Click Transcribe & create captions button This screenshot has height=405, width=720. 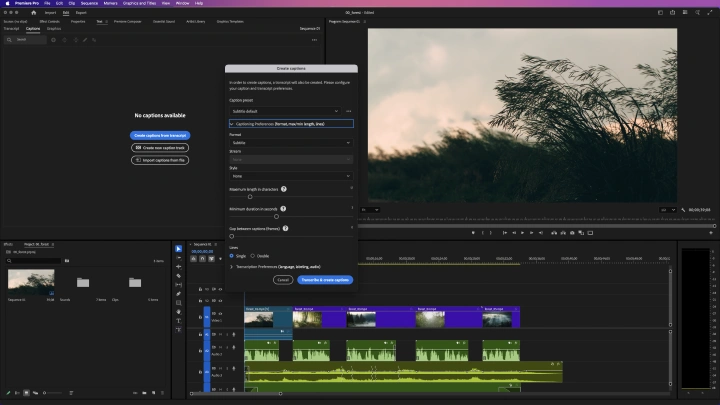click(x=325, y=280)
